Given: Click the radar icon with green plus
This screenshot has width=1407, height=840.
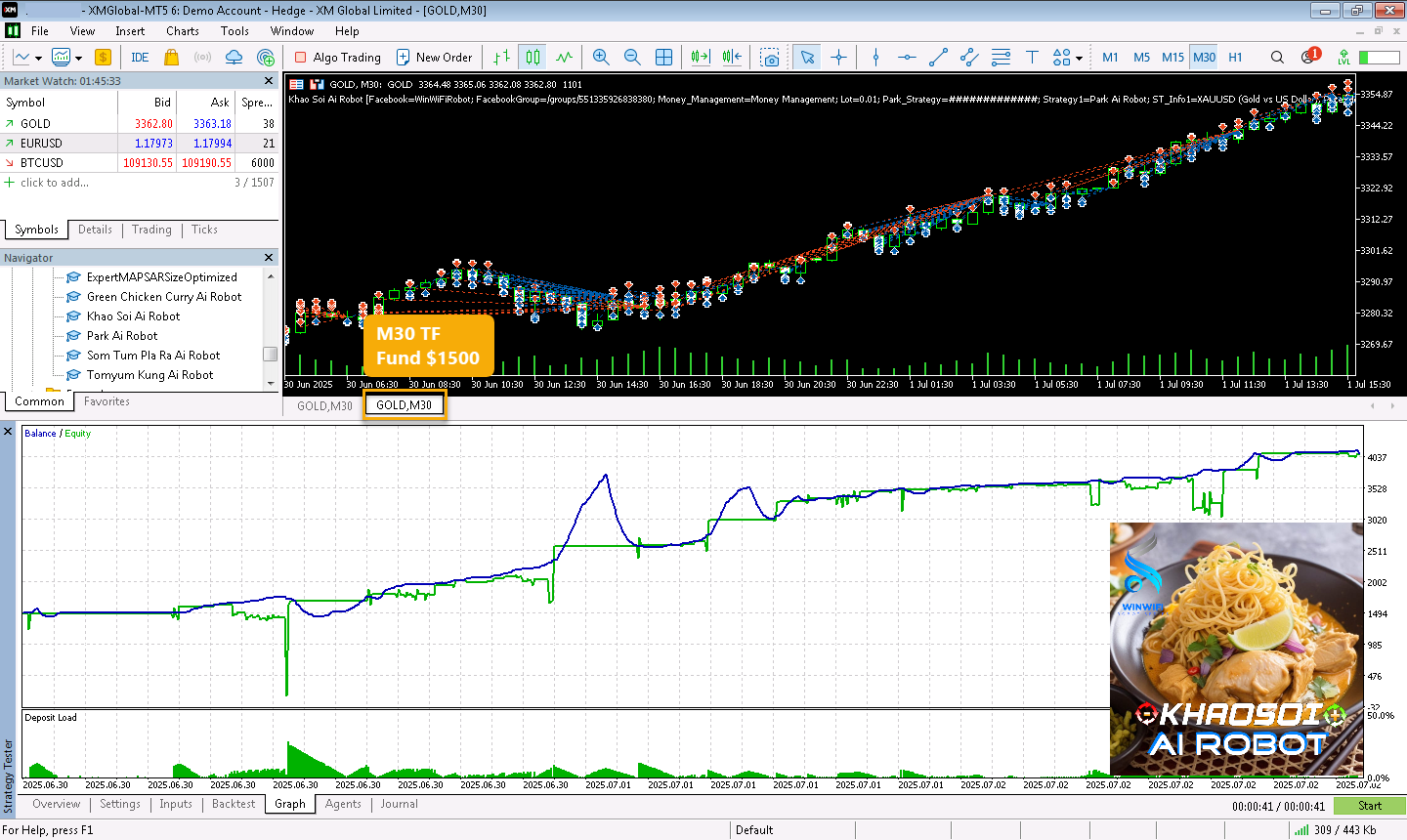Looking at the screenshot, I should click(x=265, y=57).
